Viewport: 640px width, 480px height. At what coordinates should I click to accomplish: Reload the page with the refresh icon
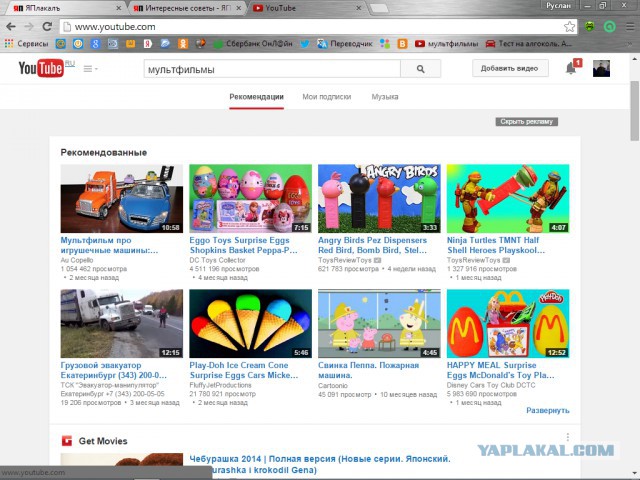pyautogui.click(x=47, y=27)
